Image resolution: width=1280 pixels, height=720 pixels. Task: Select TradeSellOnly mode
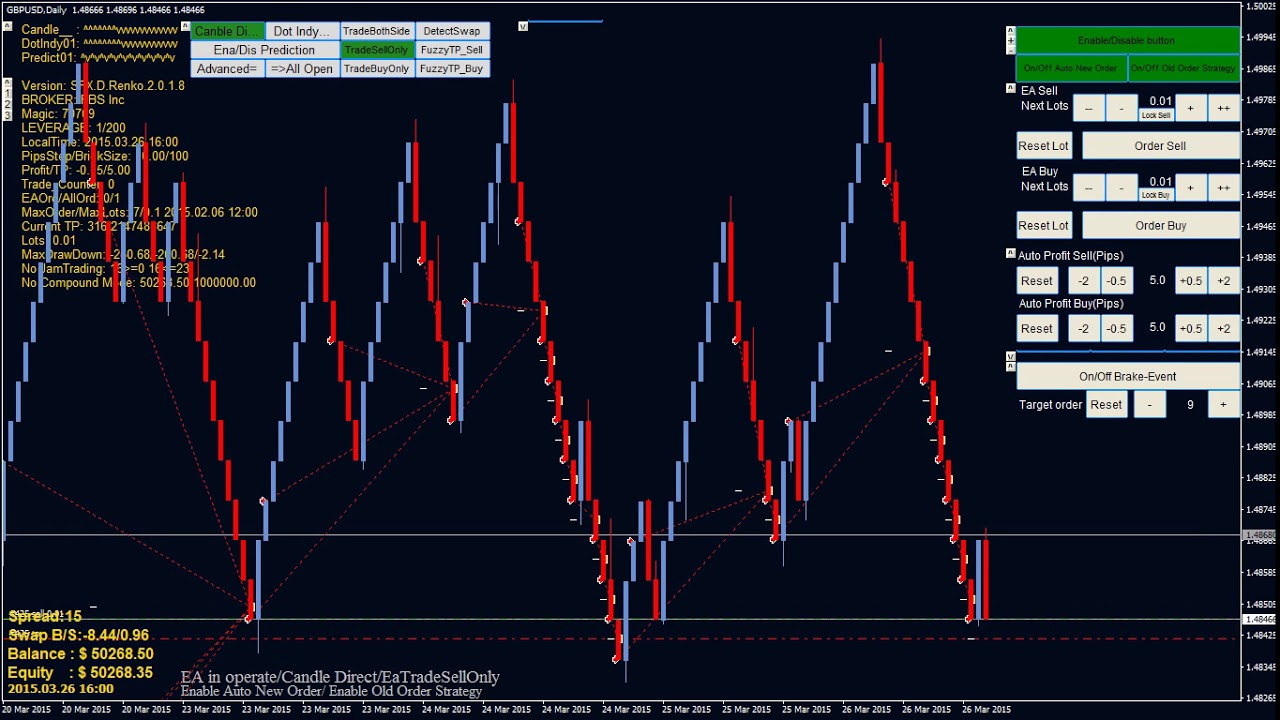(377, 50)
